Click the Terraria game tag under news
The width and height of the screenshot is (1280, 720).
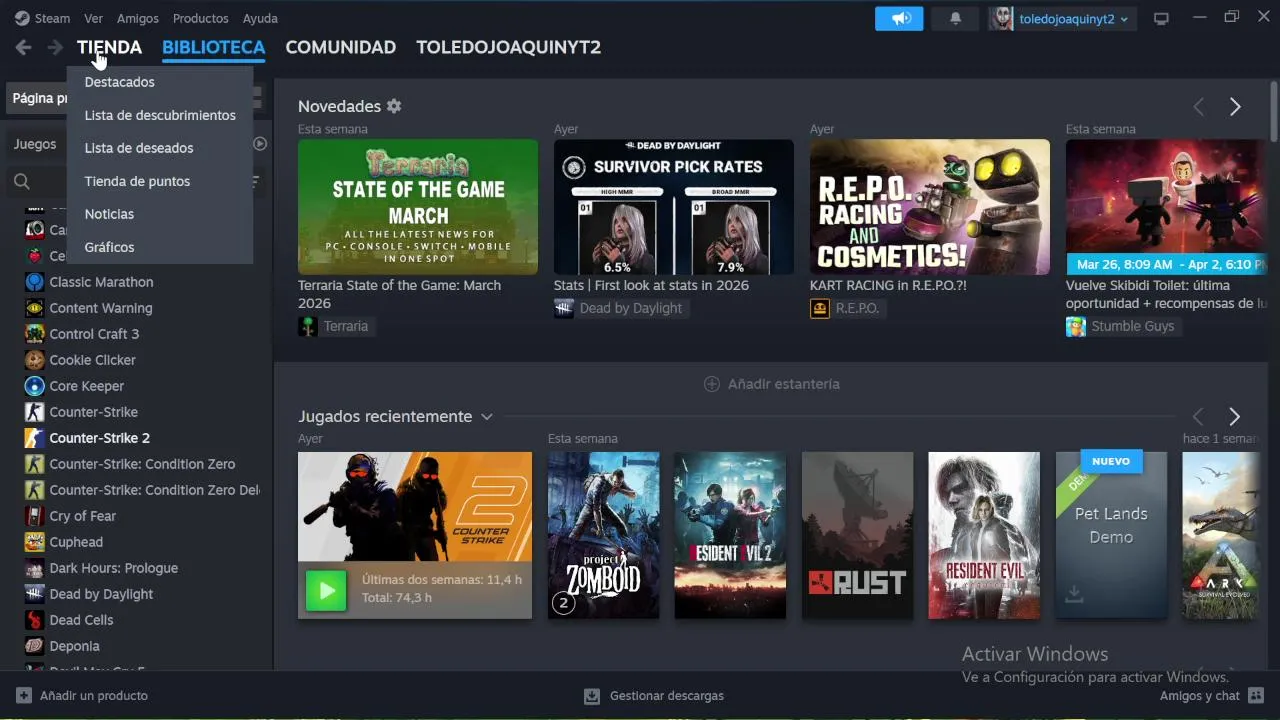coord(335,326)
